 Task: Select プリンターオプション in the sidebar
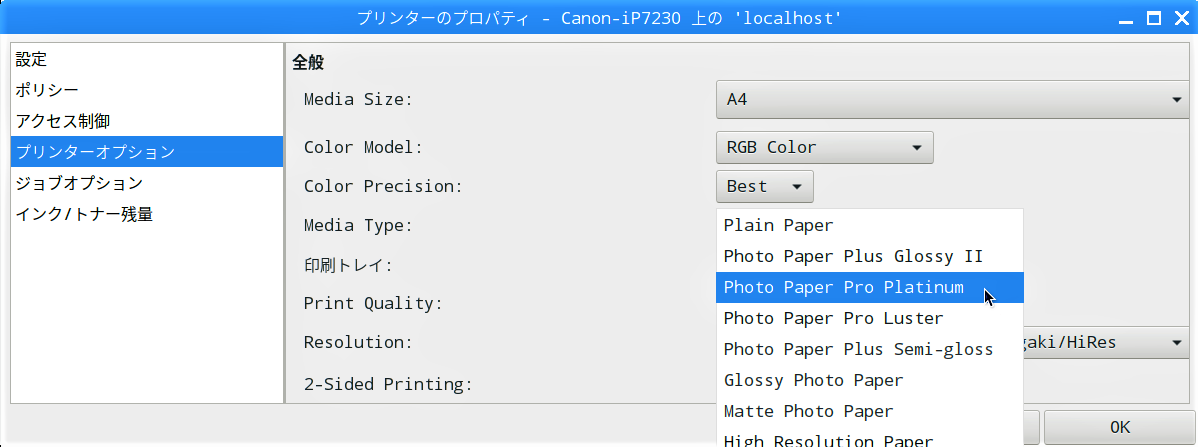(147, 152)
